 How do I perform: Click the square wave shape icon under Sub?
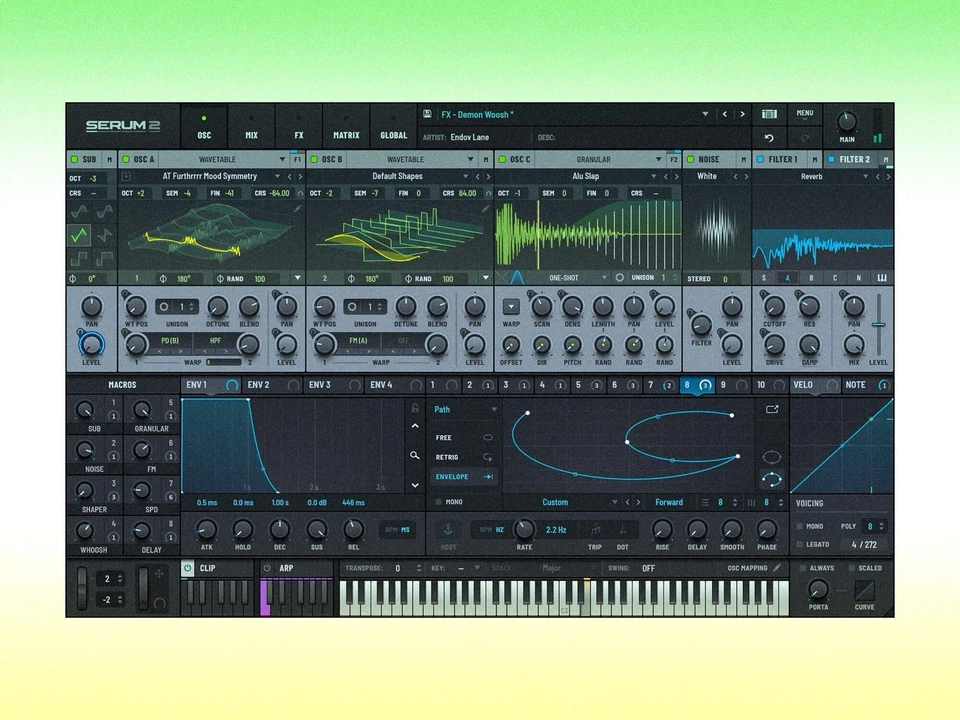79,258
